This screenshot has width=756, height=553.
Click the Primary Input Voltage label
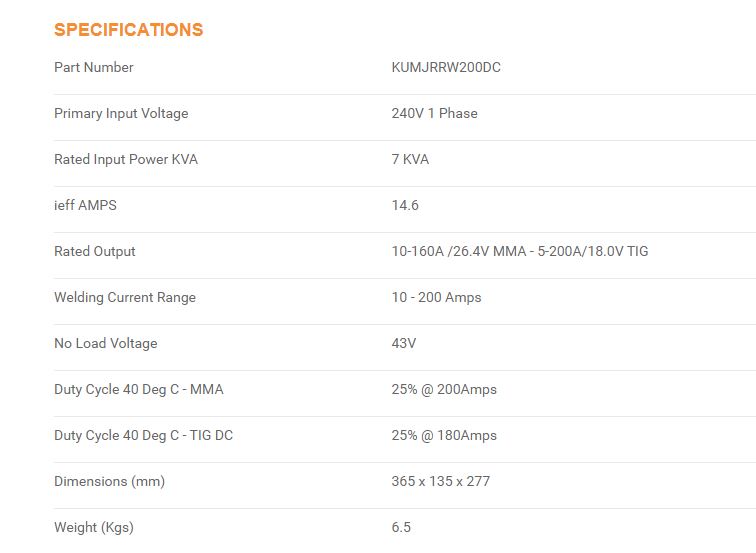click(121, 113)
